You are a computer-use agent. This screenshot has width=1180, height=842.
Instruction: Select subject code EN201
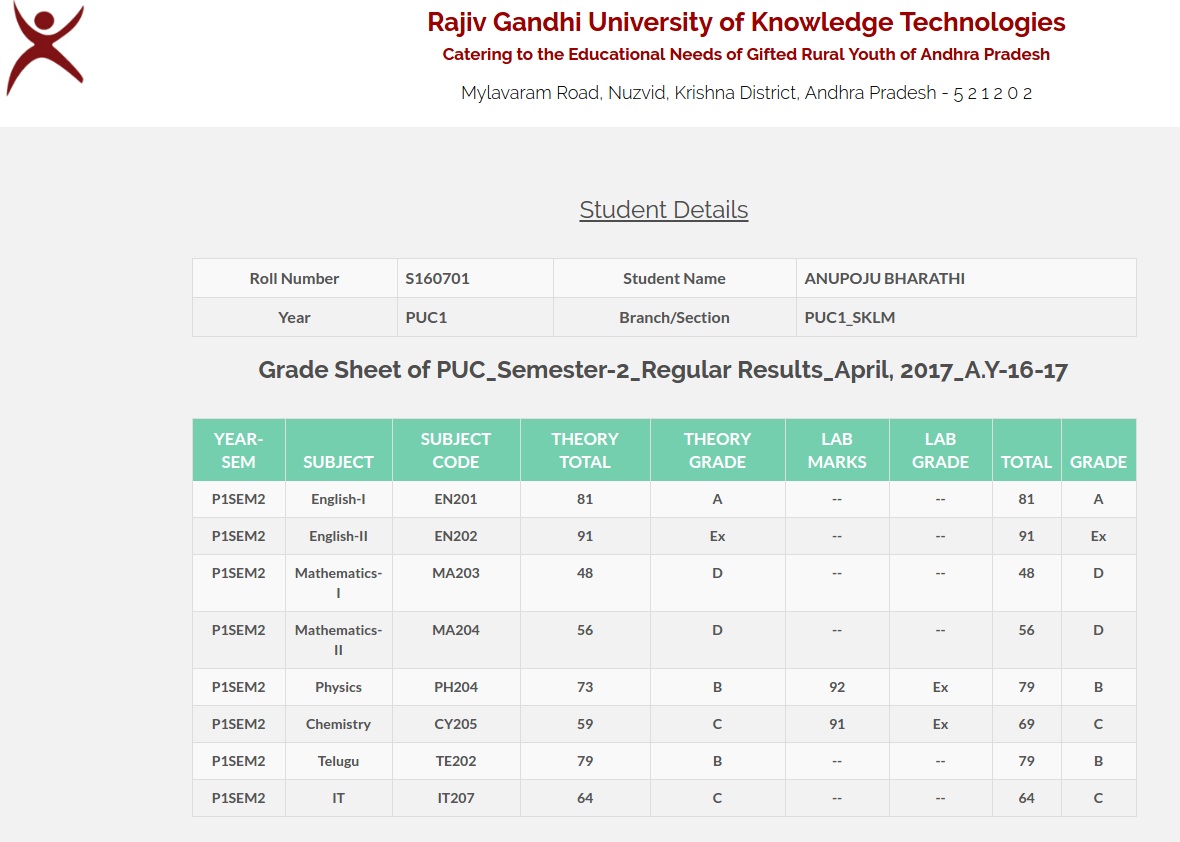point(456,499)
